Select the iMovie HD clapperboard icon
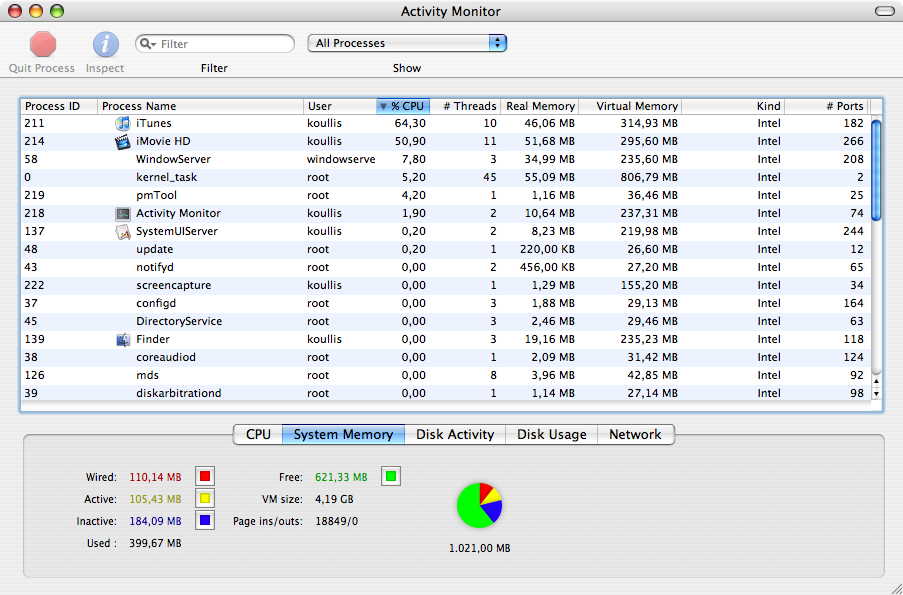Image resolution: width=903 pixels, height=595 pixels. [123, 141]
